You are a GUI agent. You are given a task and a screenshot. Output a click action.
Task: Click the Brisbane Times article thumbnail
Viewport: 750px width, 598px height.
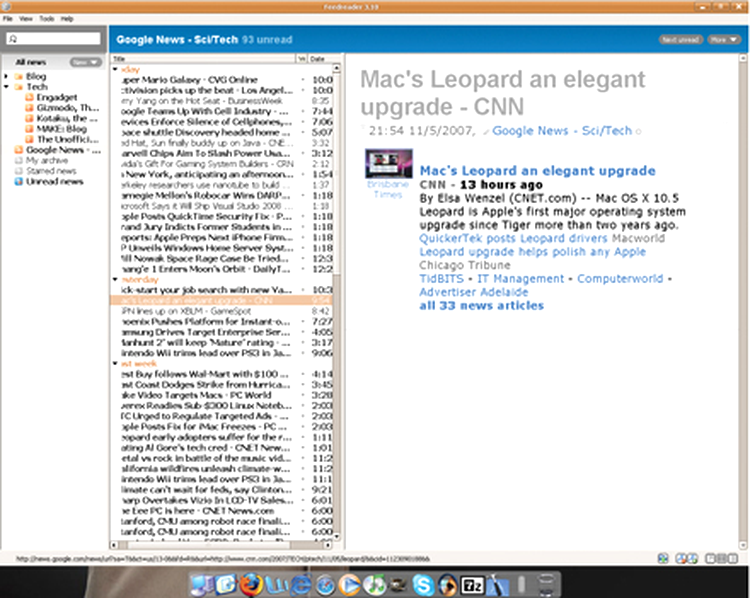click(x=388, y=164)
